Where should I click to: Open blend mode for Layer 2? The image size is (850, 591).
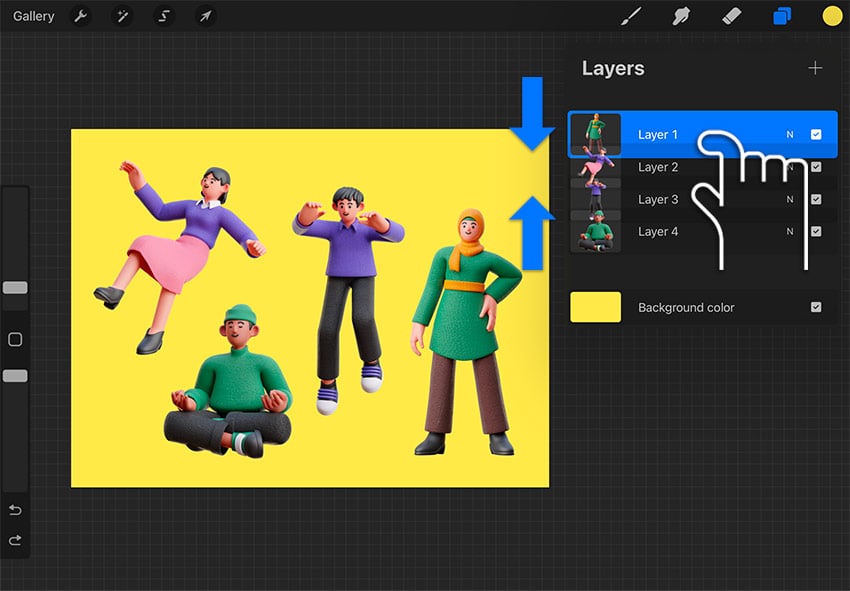point(790,166)
